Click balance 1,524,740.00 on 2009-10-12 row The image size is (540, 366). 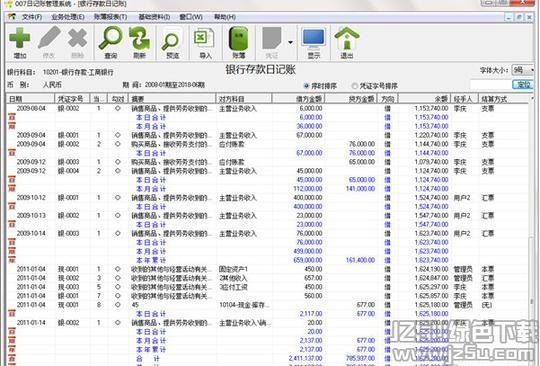431,198
